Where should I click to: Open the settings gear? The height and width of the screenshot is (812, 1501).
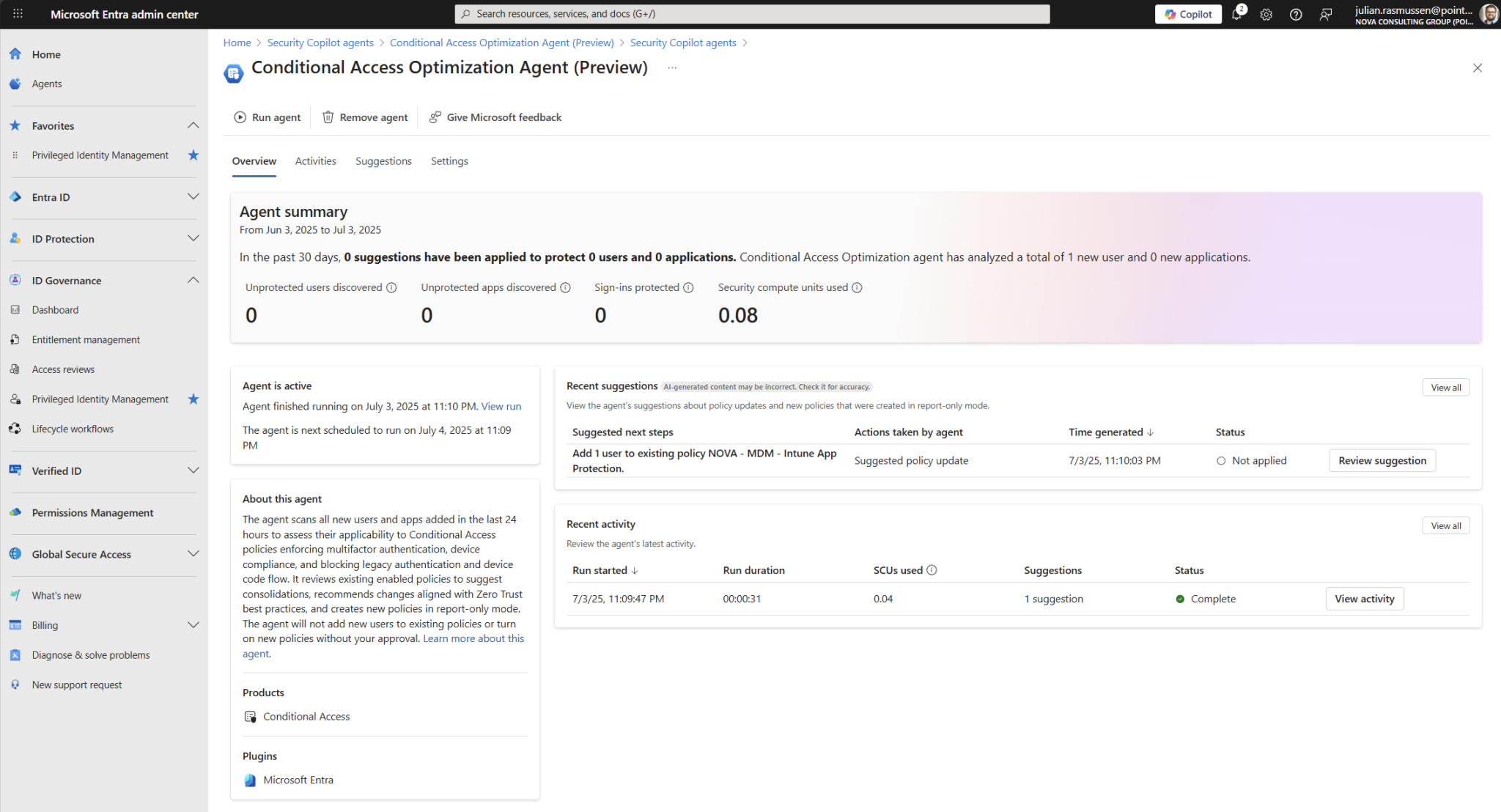tap(1266, 14)
